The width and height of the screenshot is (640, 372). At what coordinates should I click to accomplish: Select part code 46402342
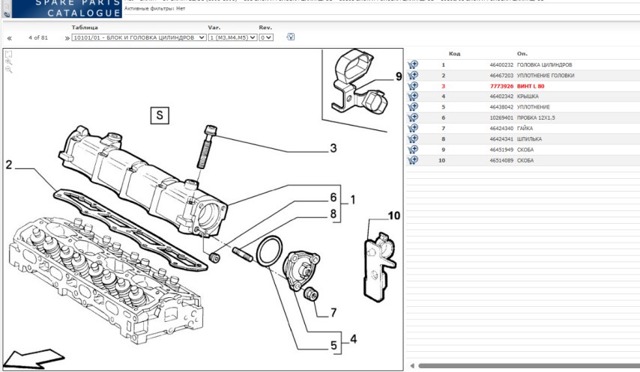point(501,96)
